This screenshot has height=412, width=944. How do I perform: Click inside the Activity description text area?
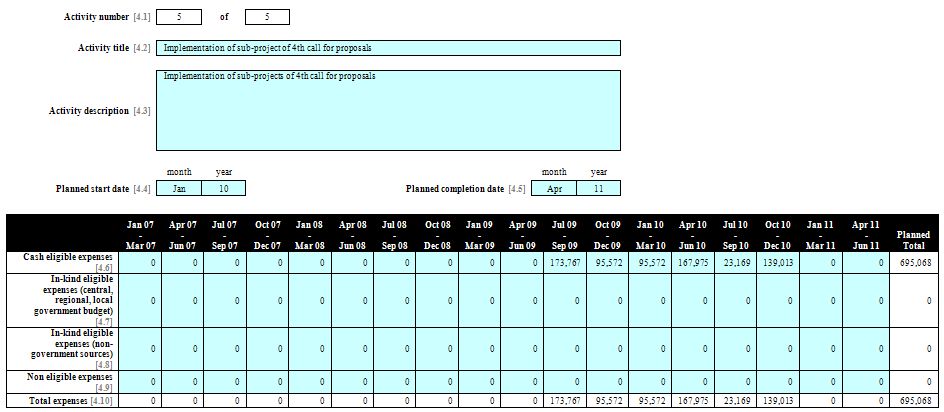tap(388, 110)
